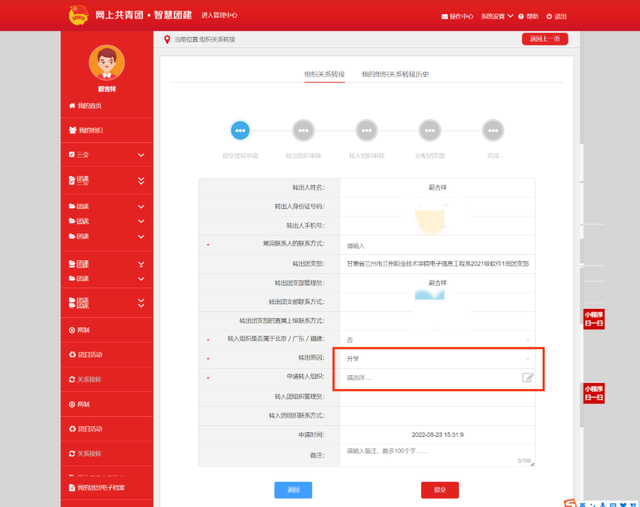
Task: Click the edit icon in 申请转入组织 field
Action: tap(527, 378)
